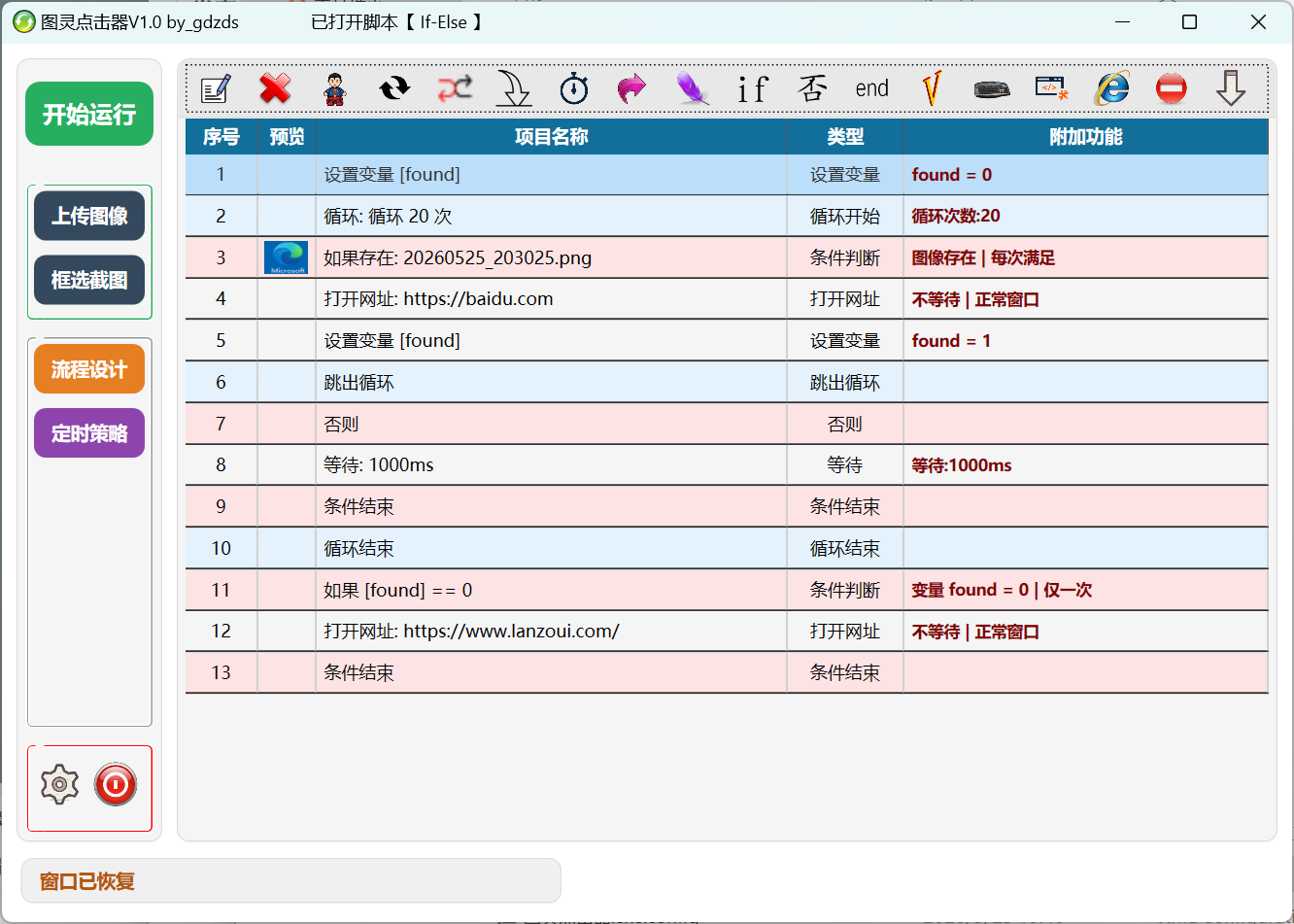Image resolution: width=1294 pixels, height=924 pixels.
Task: Click the Microsoft Edge preview thumbnail in row 3
Action: pyautogui.click(x=287, y=257)
